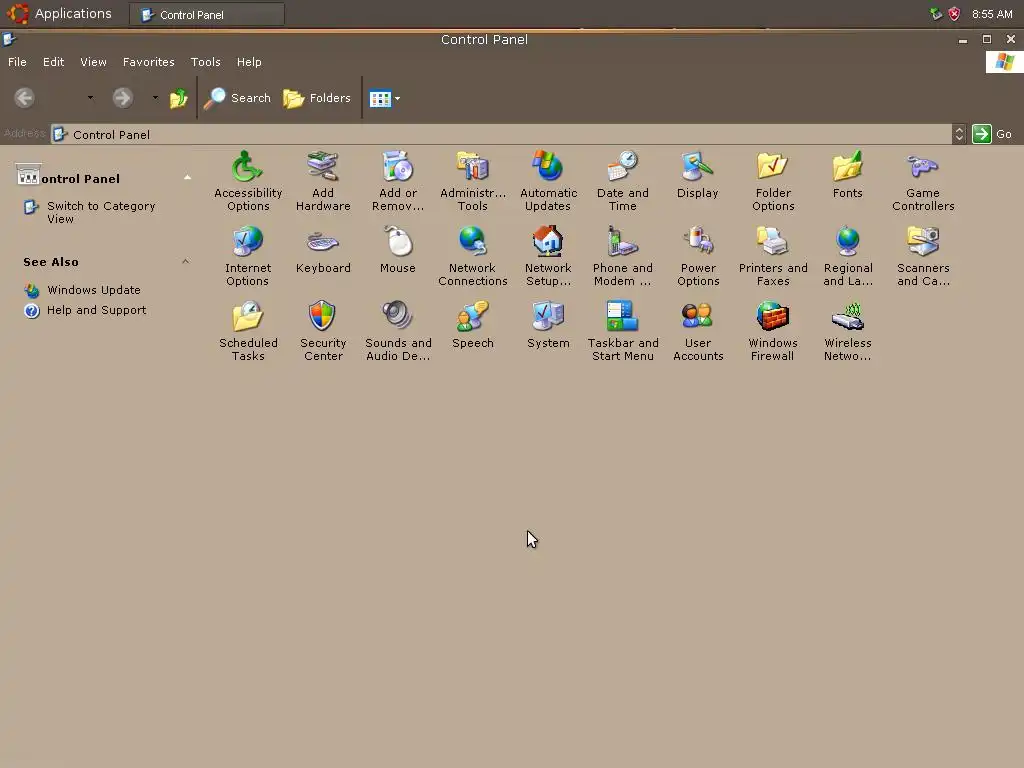Open Date and Time settings
Viewport: 1024px width, 768px height.
point(622,181)
